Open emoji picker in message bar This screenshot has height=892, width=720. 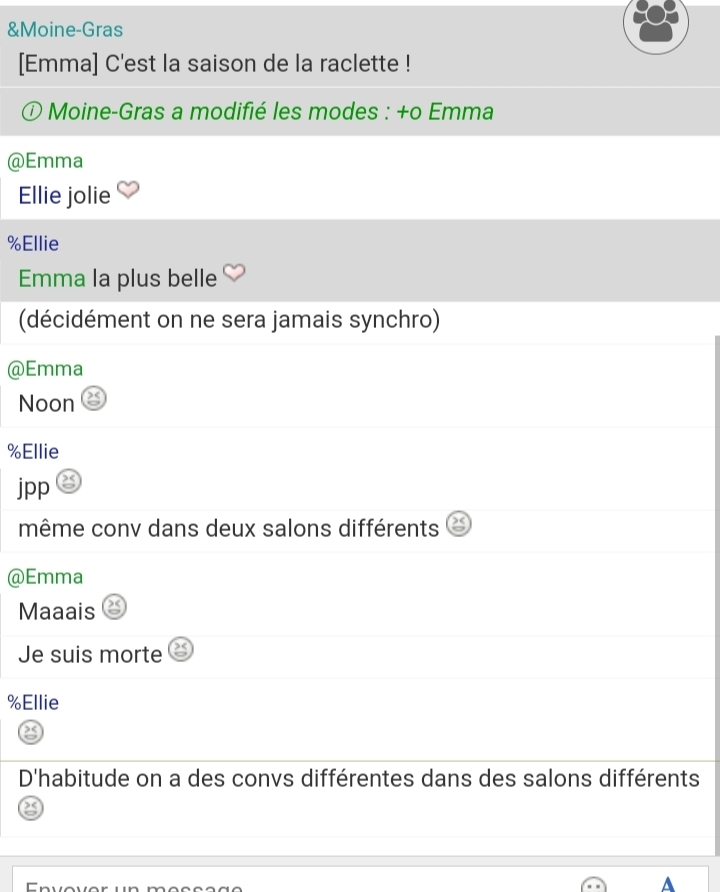coord(594,886)
